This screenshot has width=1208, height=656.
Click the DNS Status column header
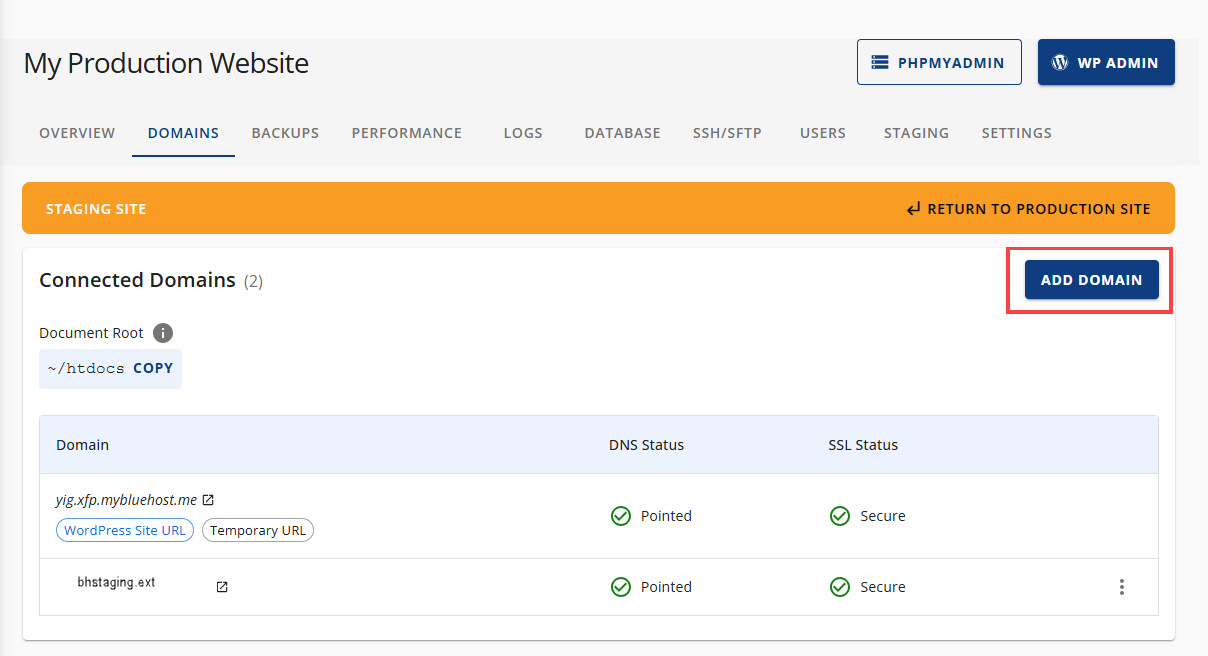click(x=646, y=445)
